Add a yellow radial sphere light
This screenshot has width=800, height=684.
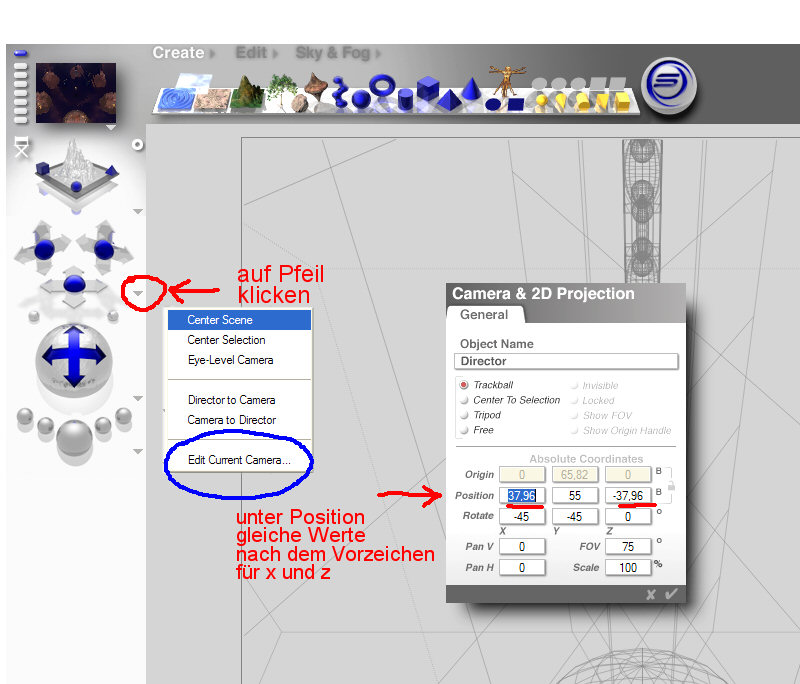click(541, 102)
